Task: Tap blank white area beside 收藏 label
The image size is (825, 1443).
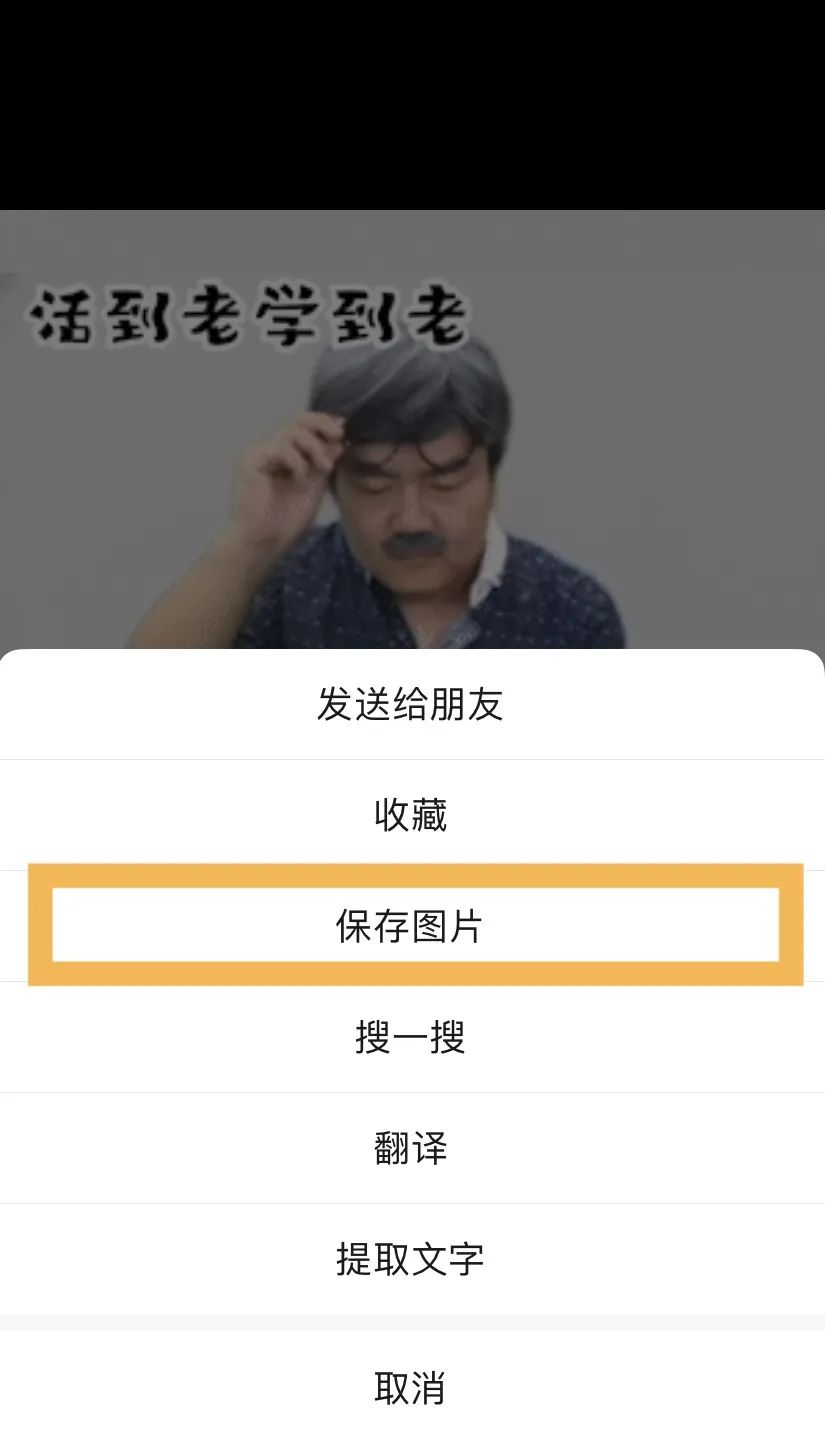Action: [620, 815]
